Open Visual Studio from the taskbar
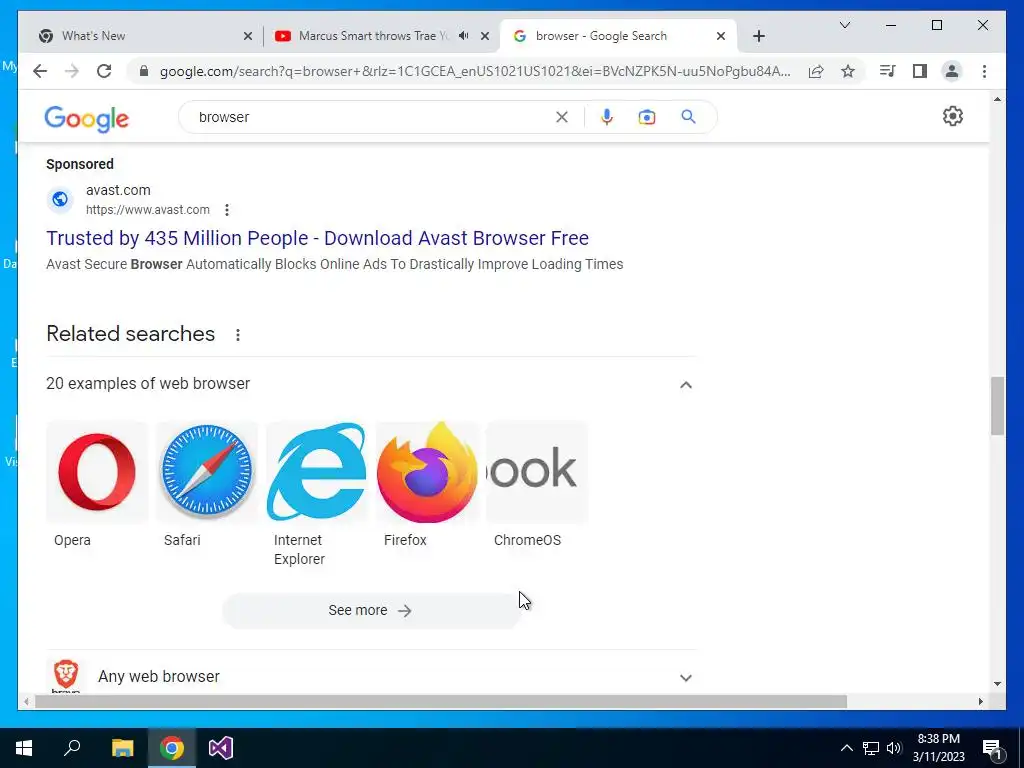 [221, 748]
